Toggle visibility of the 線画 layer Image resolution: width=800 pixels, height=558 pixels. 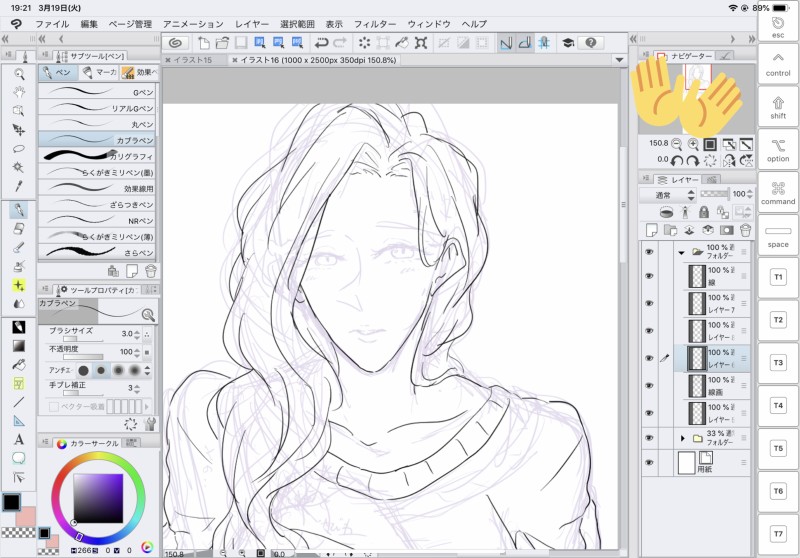[649, 386]
